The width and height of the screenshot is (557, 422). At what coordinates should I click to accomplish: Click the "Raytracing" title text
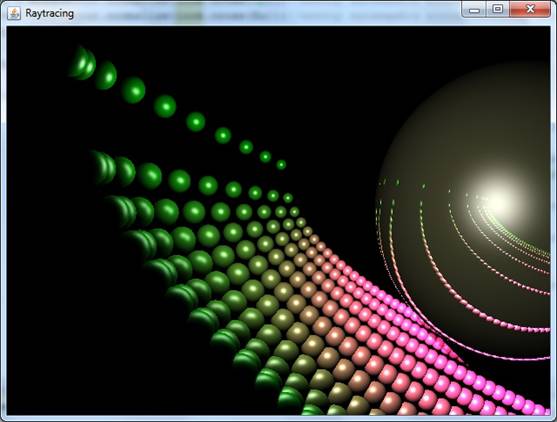49,13
